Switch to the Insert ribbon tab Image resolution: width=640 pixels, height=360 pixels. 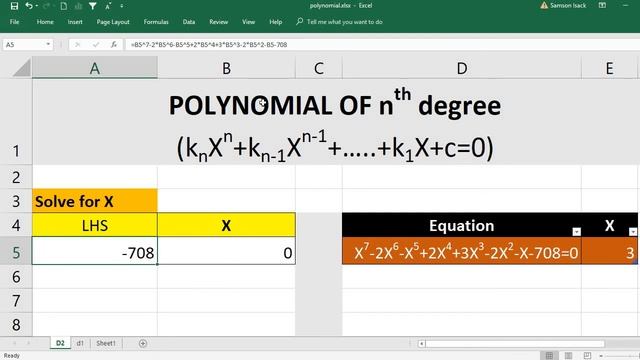coord(75,22)
